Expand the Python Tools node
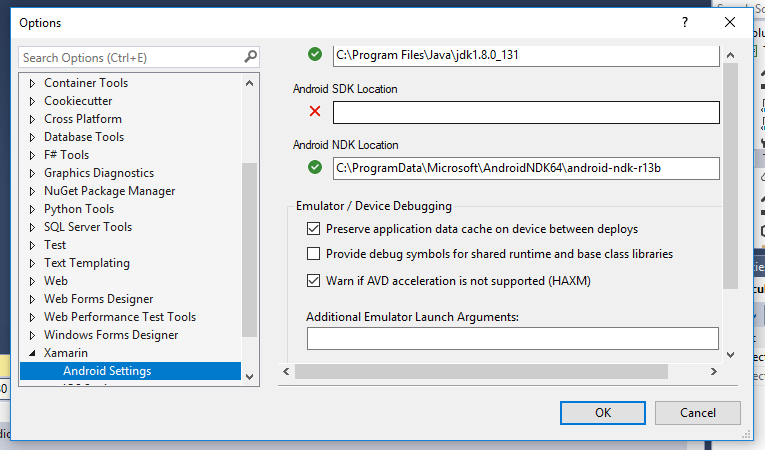The image size is (765, 450). click(32, 209)
